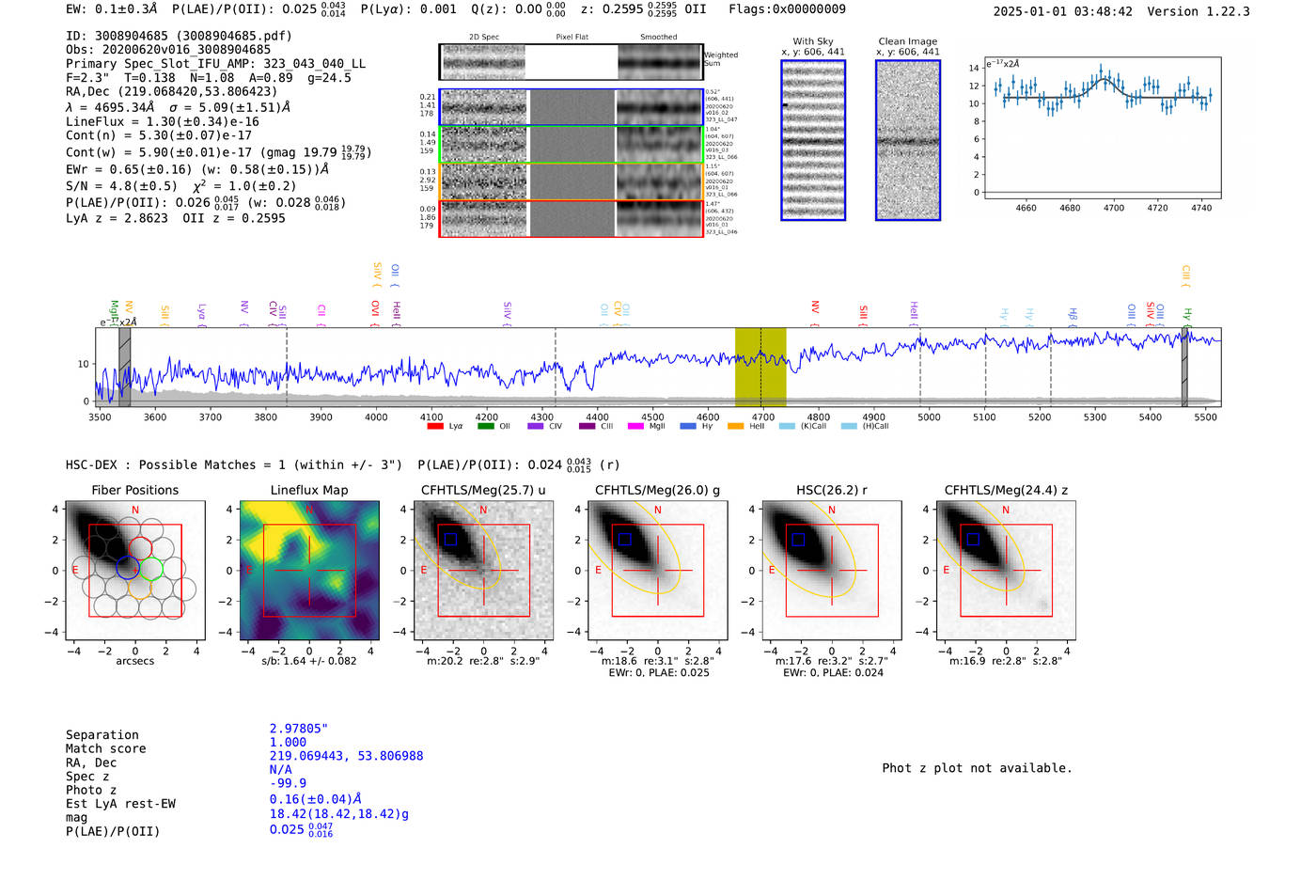The image size is (1316, 896).
Task: Click the Hγ blue legend swatch
Action: pyautogui.click(x=688, y=426)
